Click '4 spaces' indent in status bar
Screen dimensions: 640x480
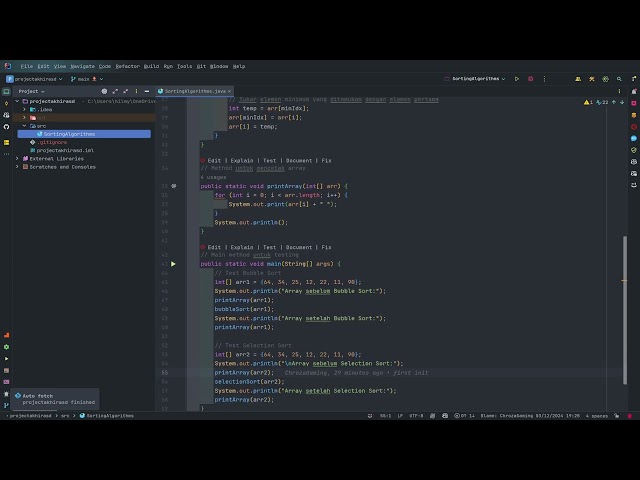point(597,416)
